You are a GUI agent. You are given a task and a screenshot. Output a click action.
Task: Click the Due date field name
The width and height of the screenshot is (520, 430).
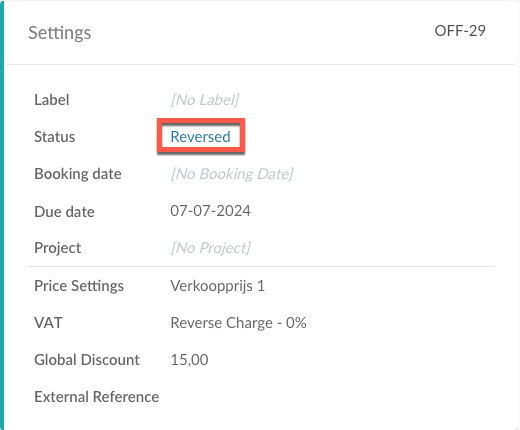tap(64, 212)
